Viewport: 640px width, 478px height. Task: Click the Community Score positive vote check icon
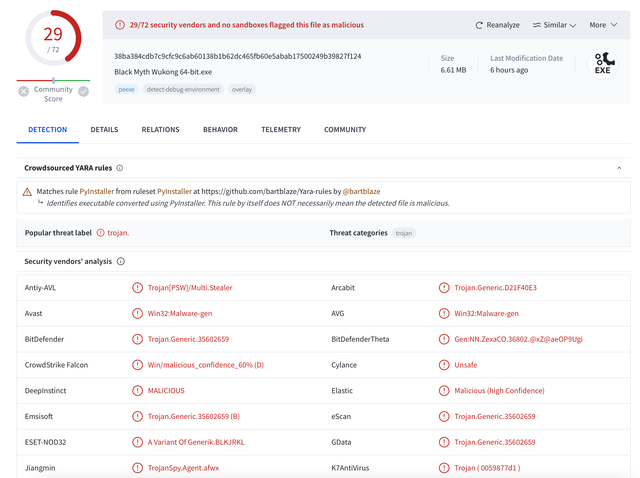[84, 91]
